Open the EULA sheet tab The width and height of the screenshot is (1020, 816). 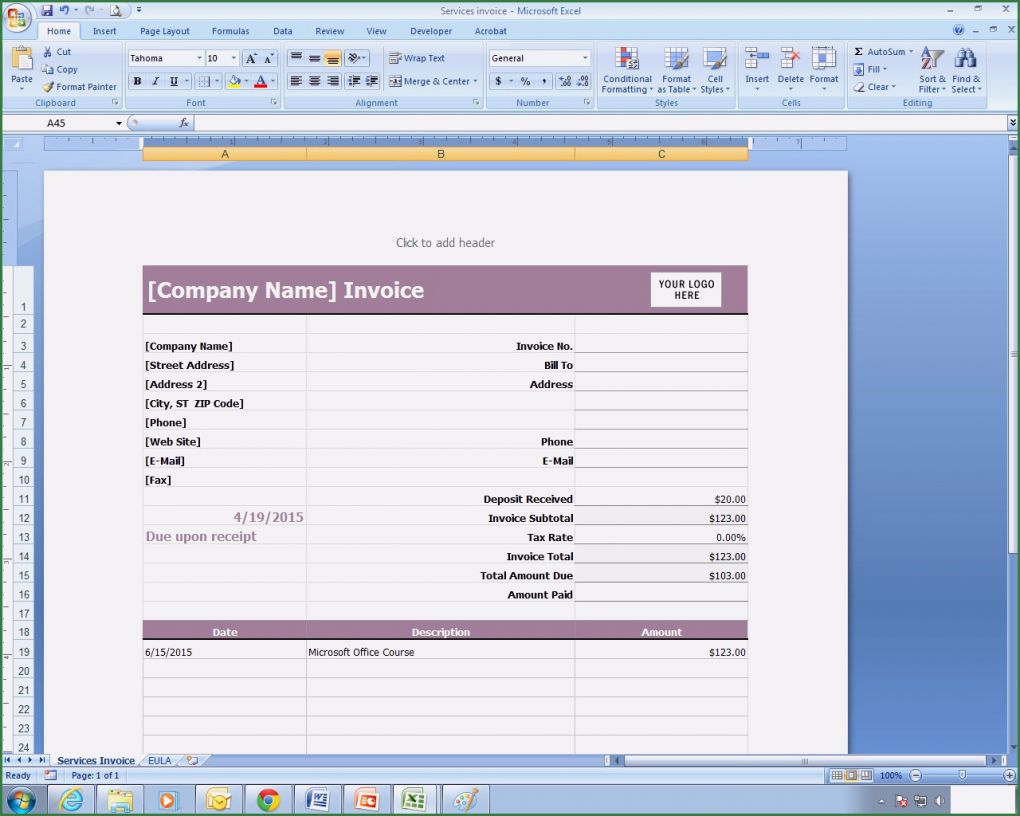pos(159,761)
